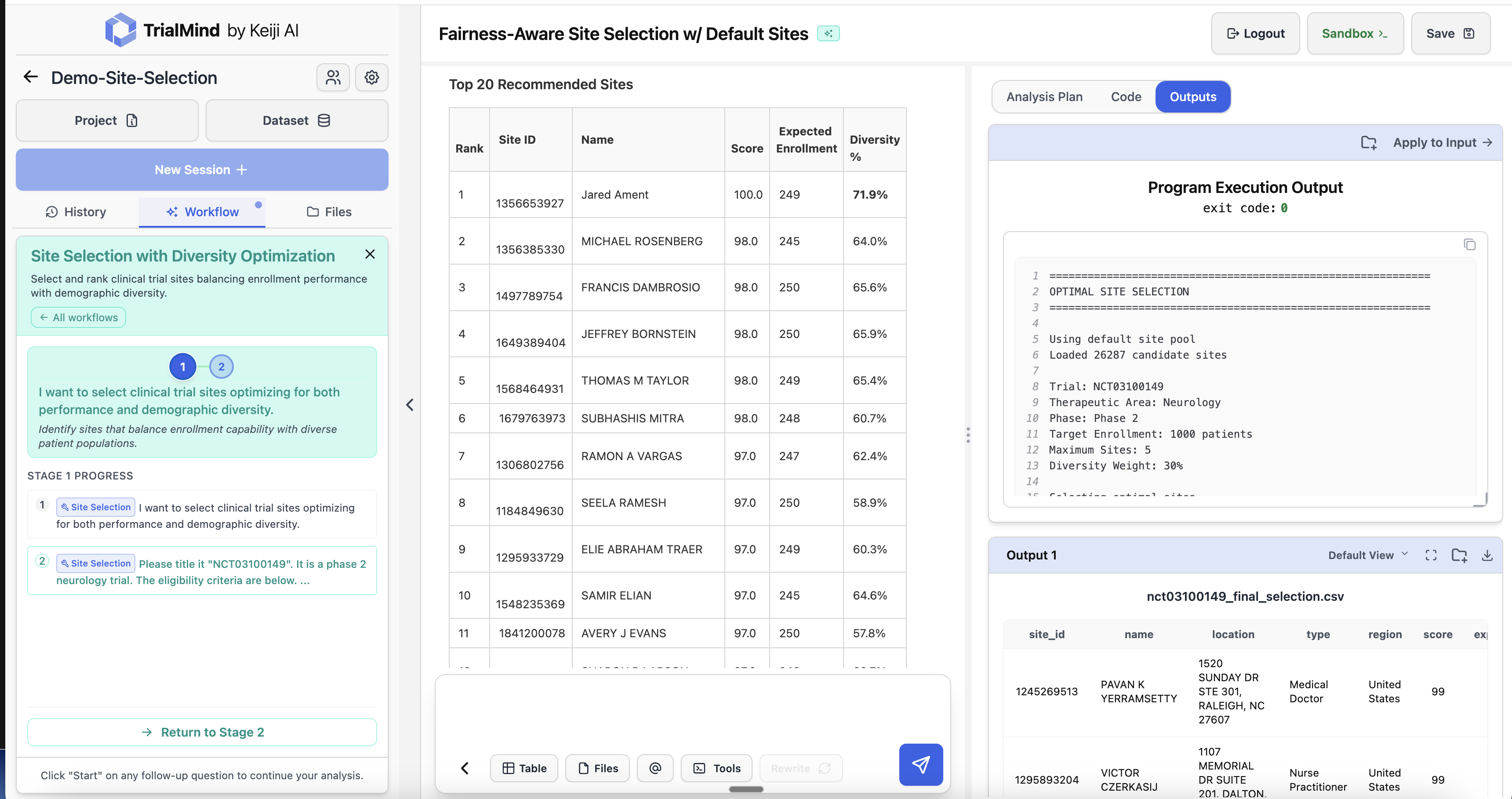
Task: Click the mention @ button
Action: (x=655, y=768)
